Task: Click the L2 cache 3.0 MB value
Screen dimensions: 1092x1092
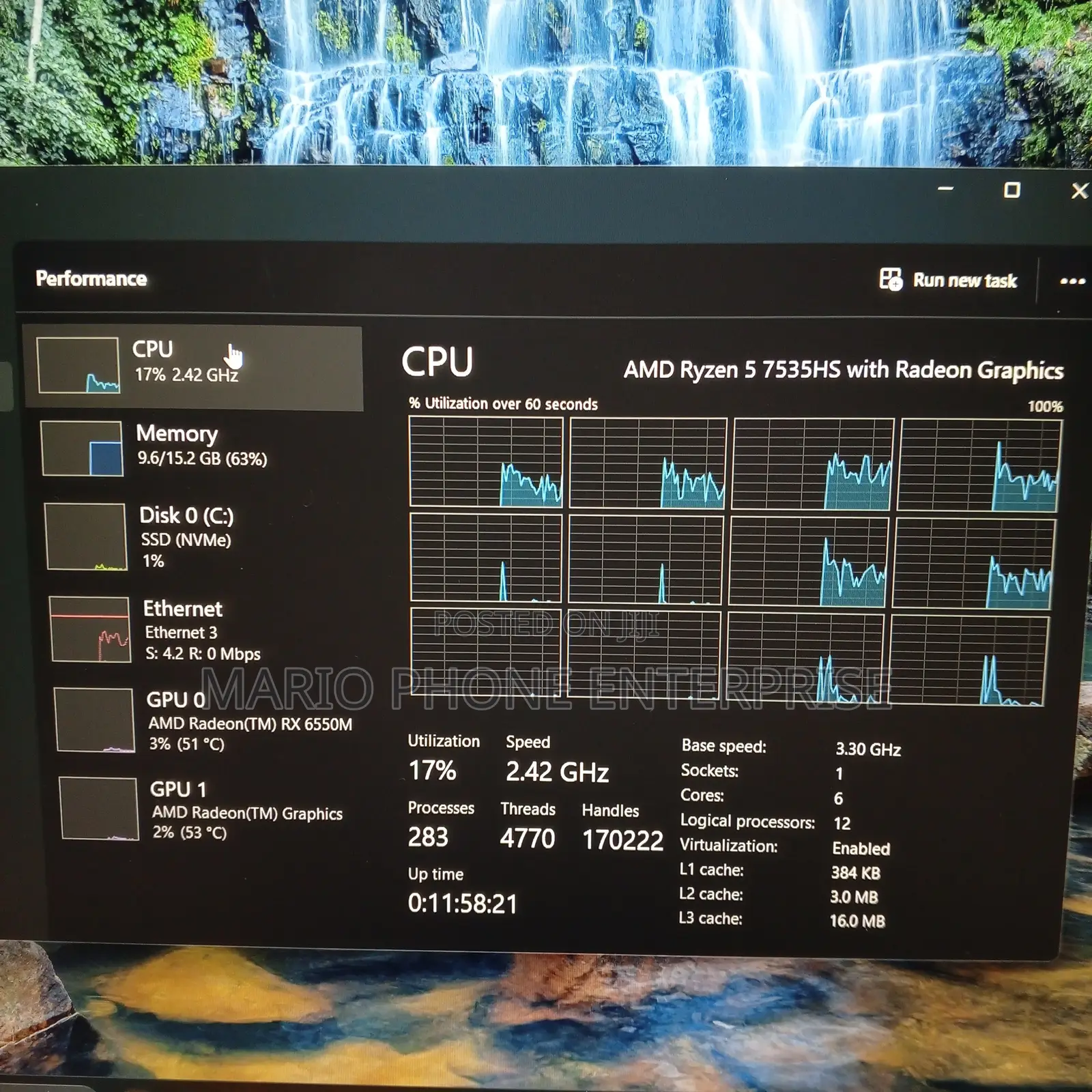Action: click(x=854, y=897)
